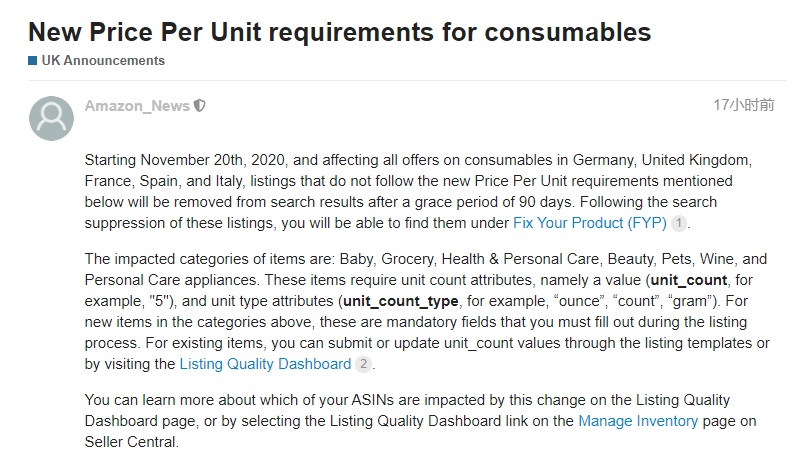Screen dimensions: 797x470
Task: Click the bold unit_count_type term
Action: click(x=401, y=300)
